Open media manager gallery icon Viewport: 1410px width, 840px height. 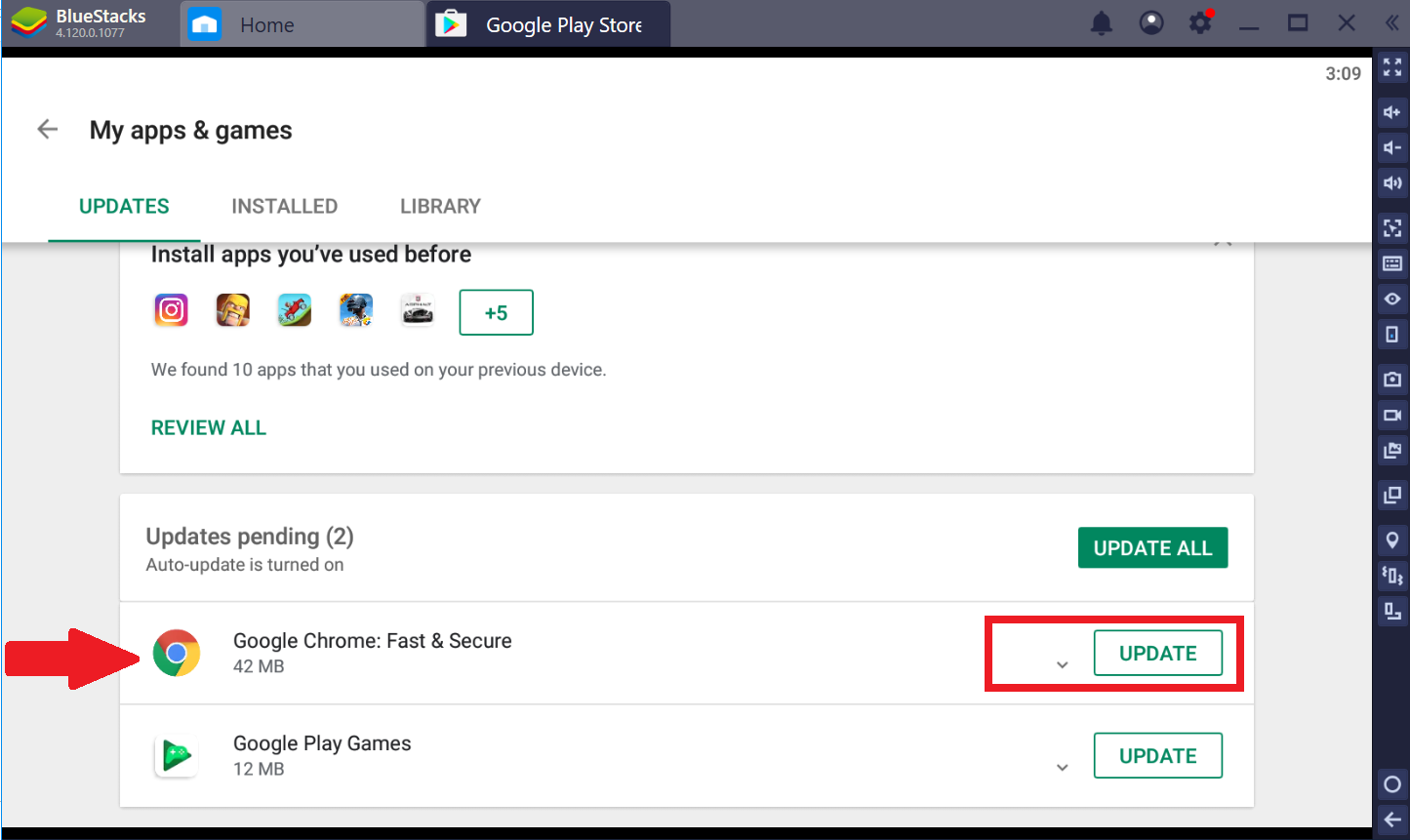tap(1392, 450)
